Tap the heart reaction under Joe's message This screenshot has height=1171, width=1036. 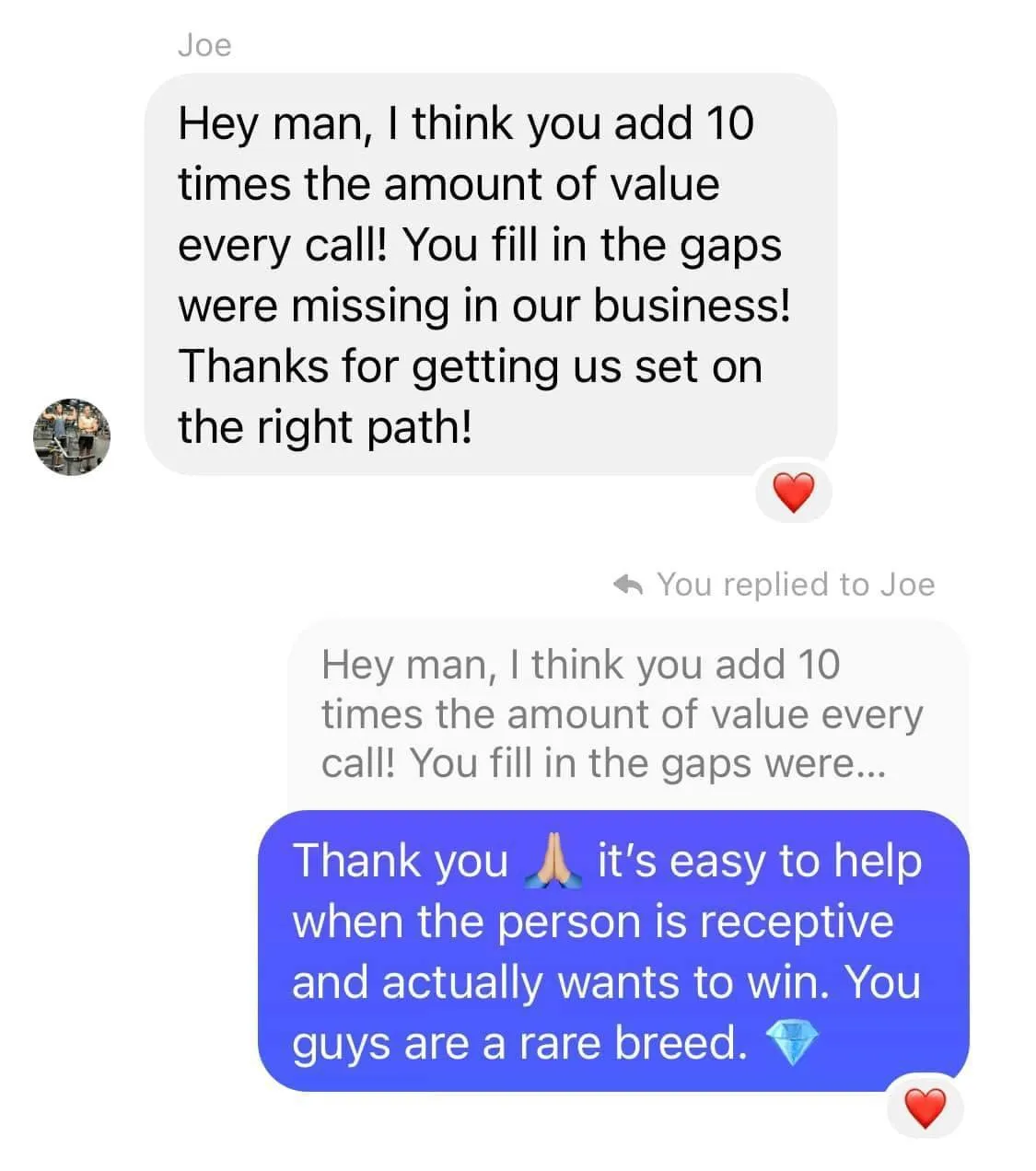[x=793, y=493]
